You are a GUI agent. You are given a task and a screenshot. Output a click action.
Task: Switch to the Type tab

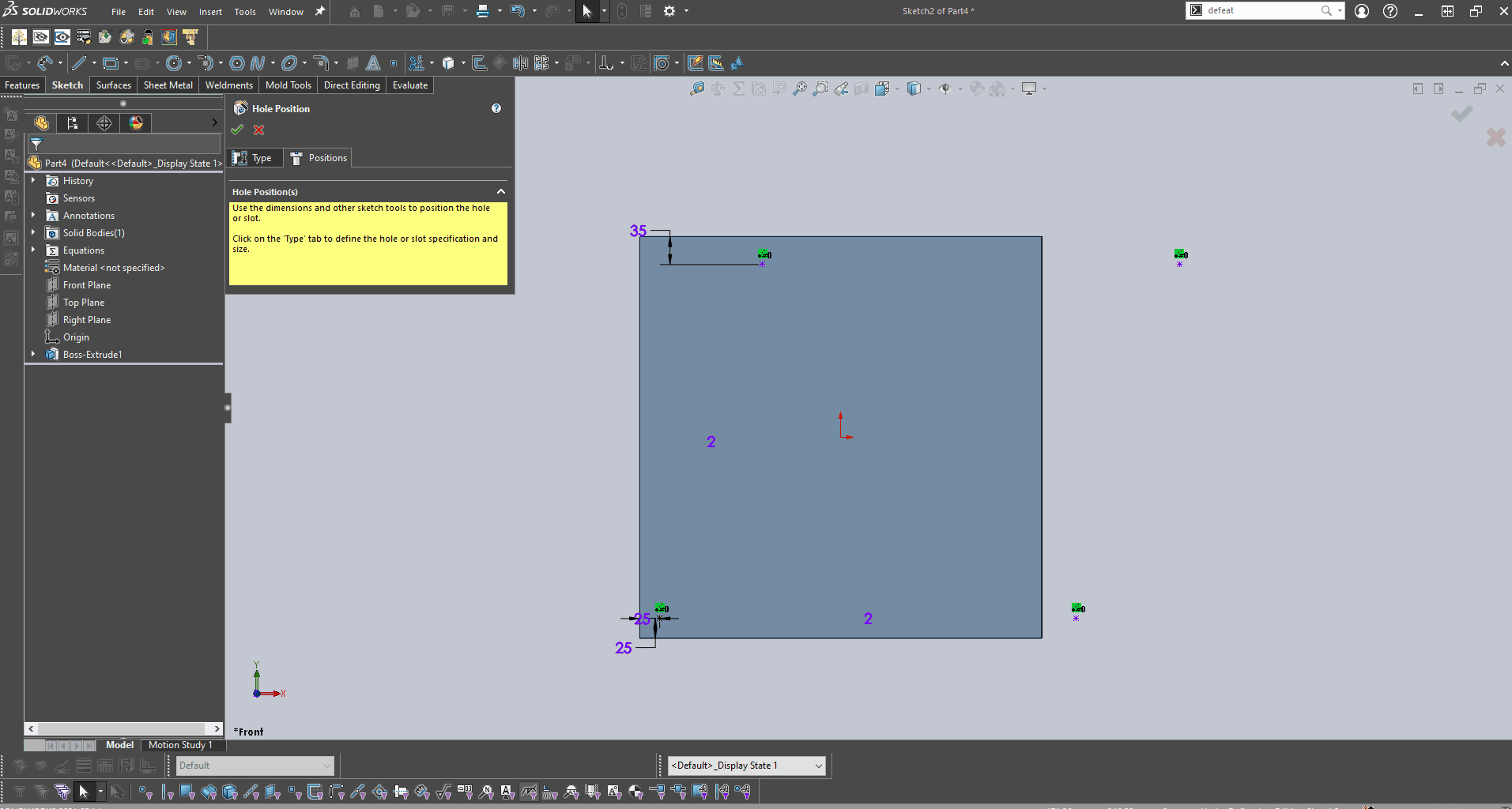[x=253, y=158]
